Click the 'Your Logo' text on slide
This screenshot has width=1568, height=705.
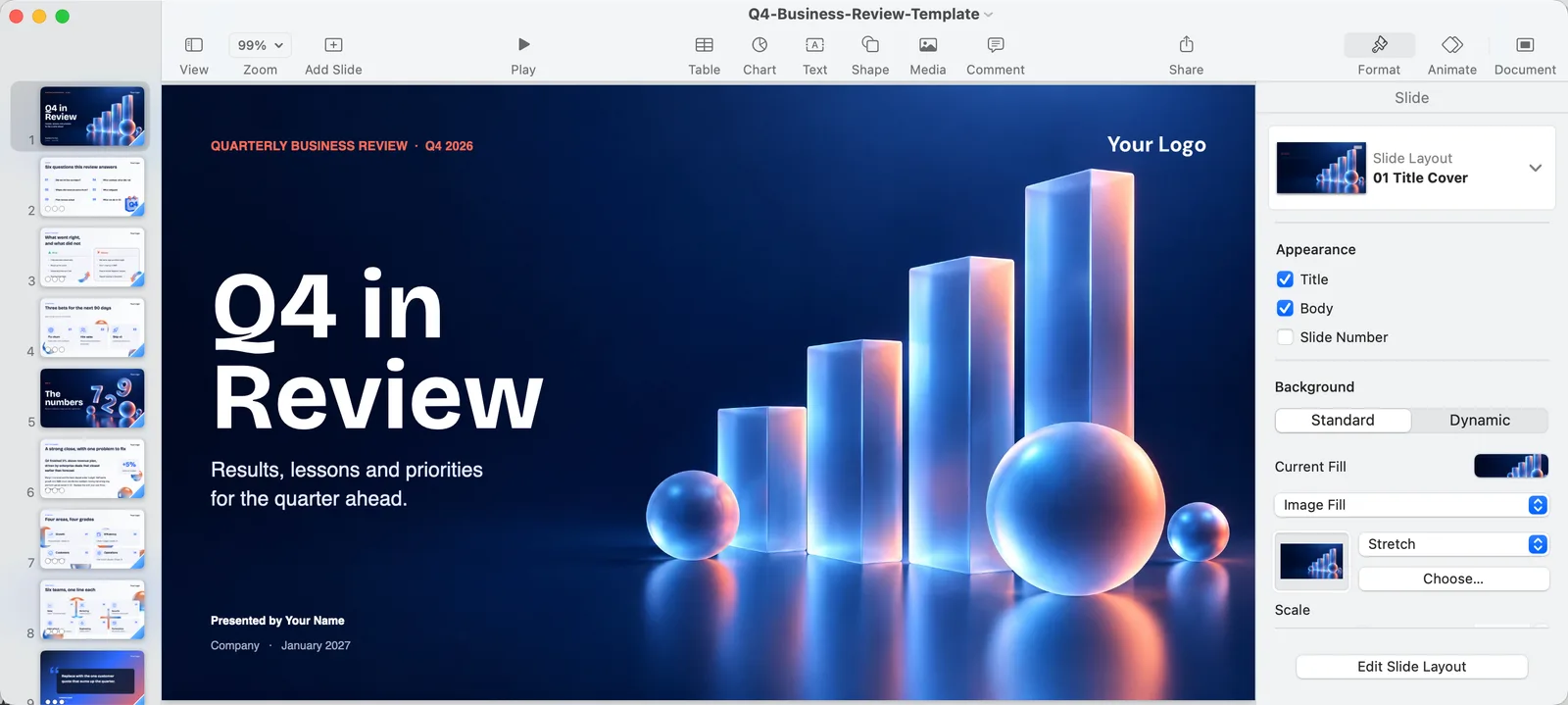click(1156, 144)
